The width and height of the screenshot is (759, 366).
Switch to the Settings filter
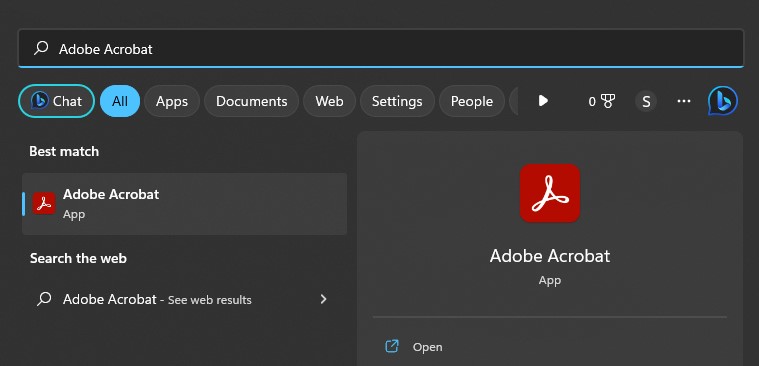coord(397,101)
